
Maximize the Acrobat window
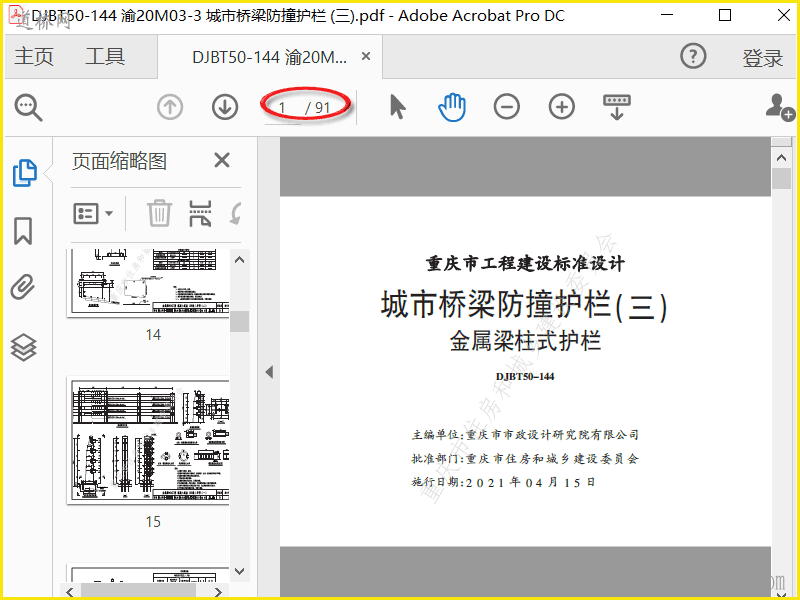click(725, 15)
